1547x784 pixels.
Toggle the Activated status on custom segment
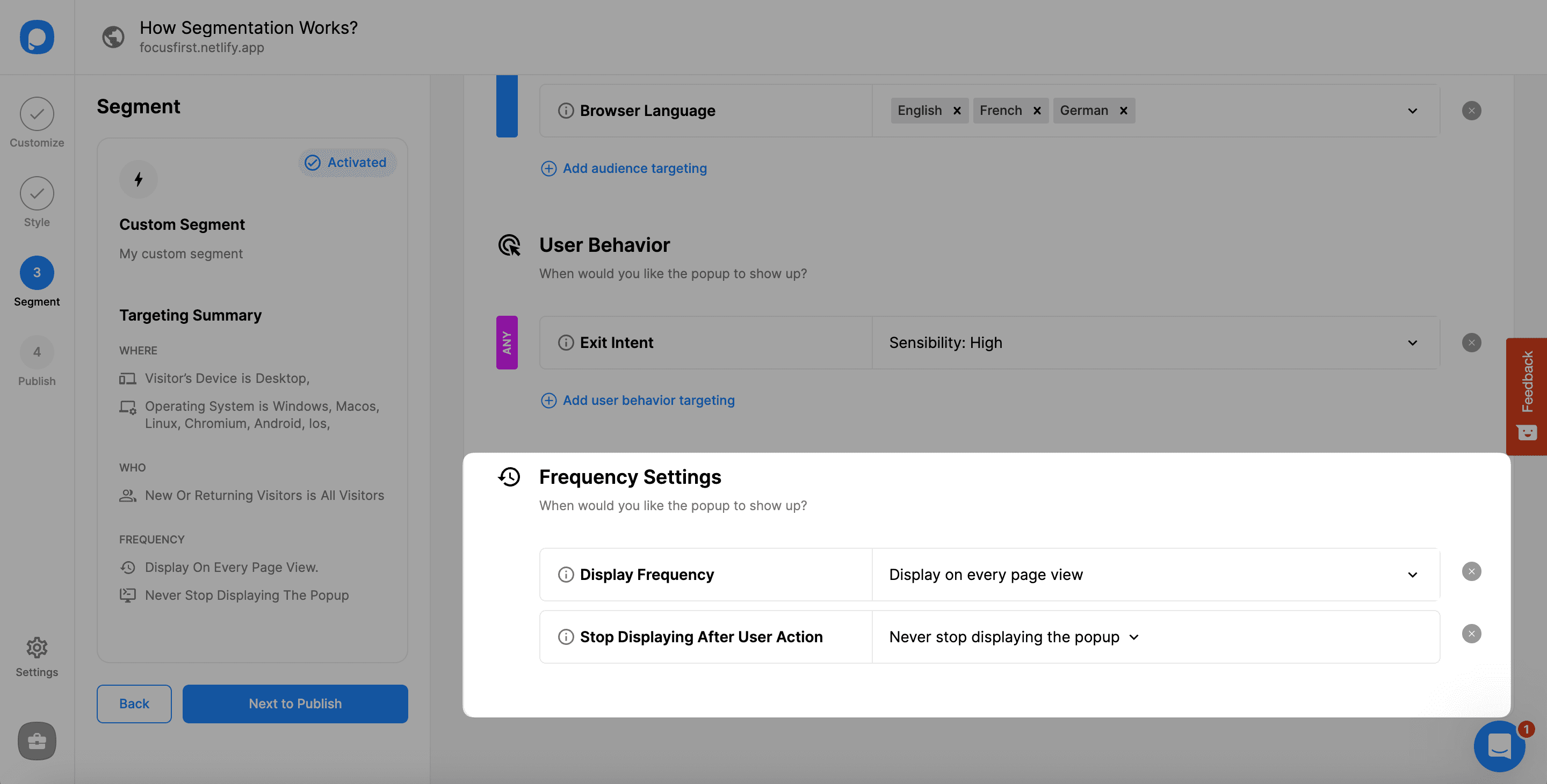click(x=345, y=162)
